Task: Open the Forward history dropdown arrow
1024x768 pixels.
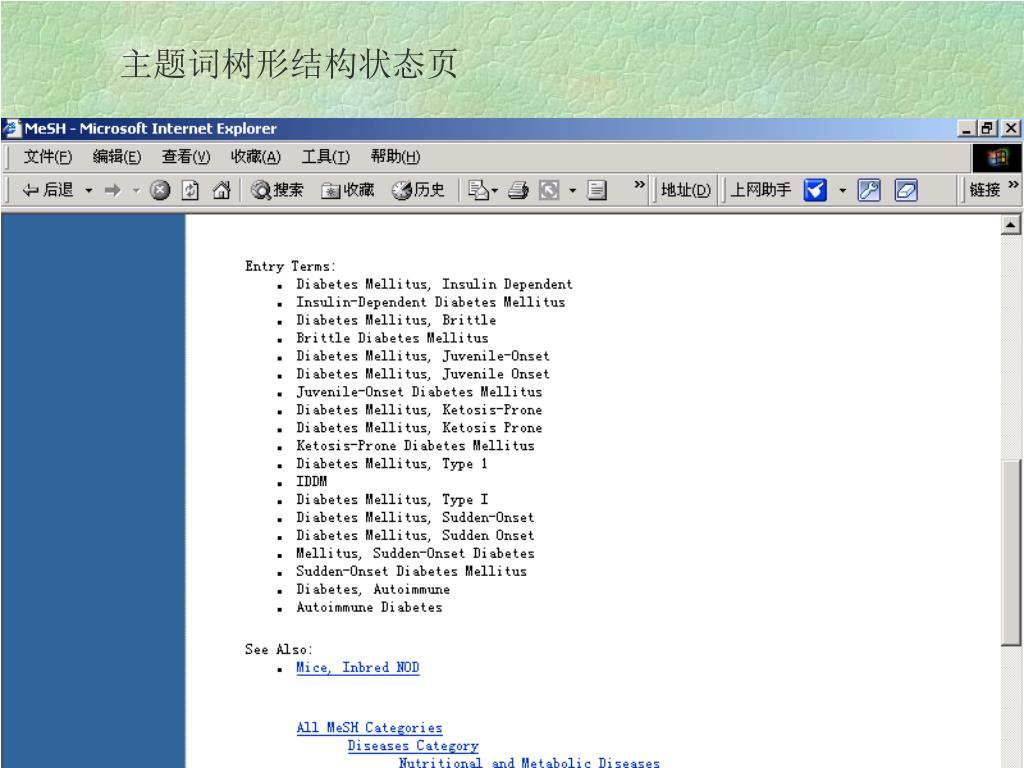Action: pos(136,191)
